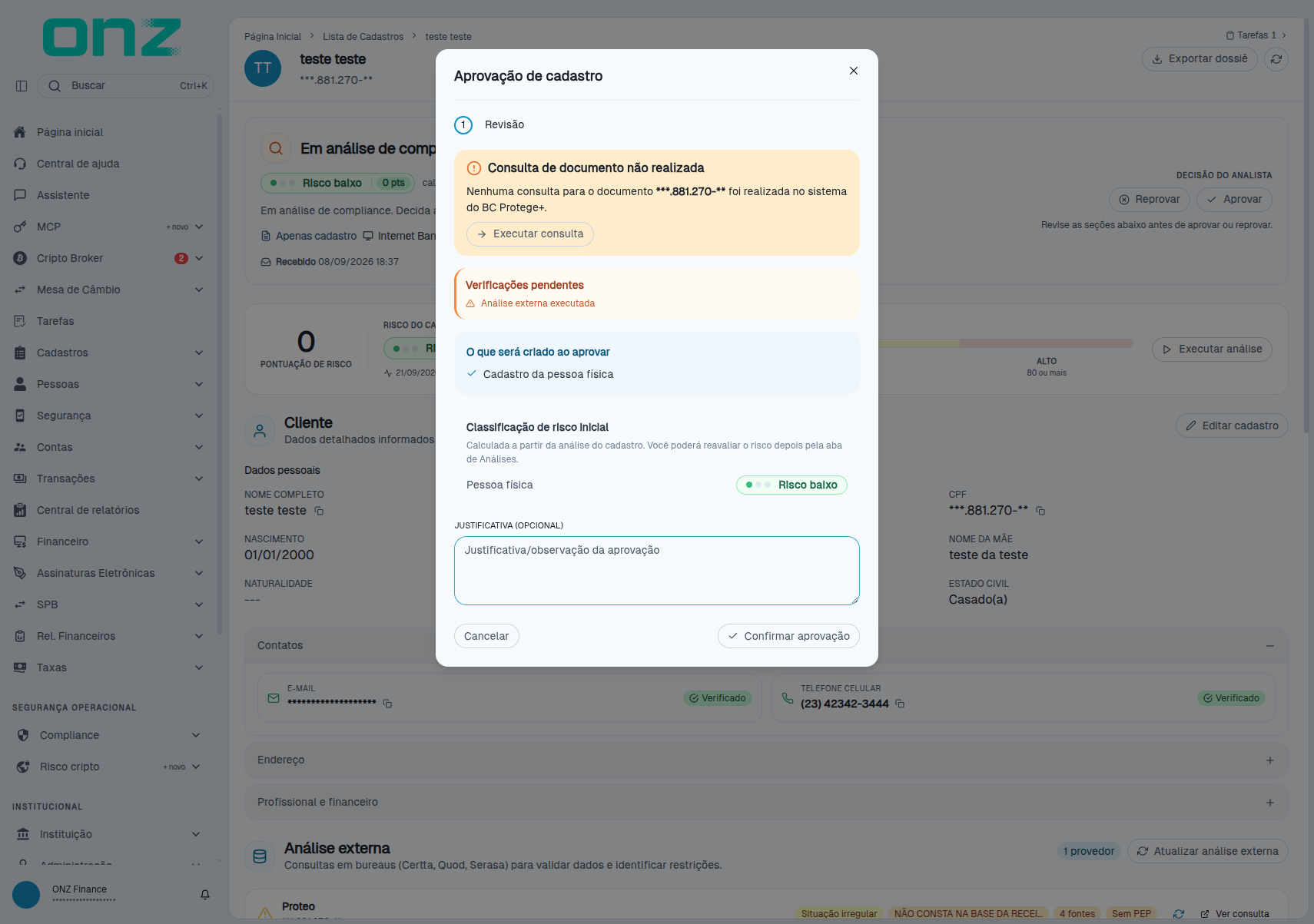
Task: Open the Buscar search field
Action: click(x=126, y=86)
